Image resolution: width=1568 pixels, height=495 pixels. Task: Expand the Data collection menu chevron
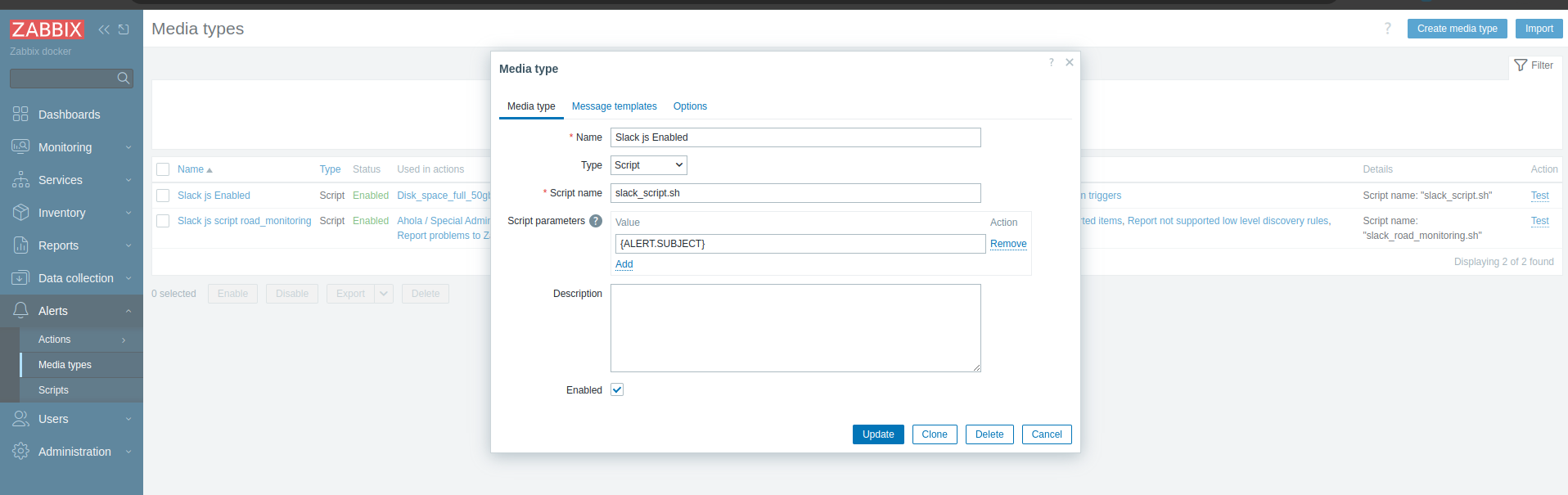click(128, 278)
